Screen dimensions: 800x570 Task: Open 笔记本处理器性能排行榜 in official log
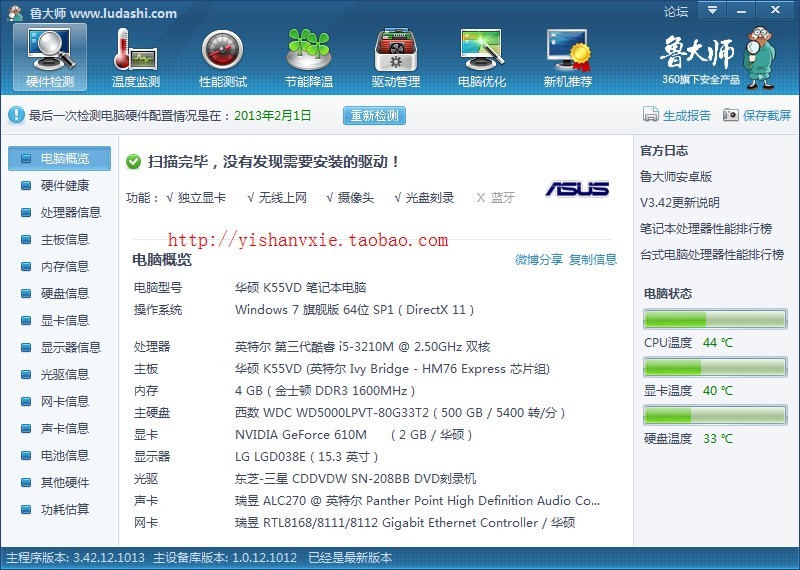click(706, 229)
